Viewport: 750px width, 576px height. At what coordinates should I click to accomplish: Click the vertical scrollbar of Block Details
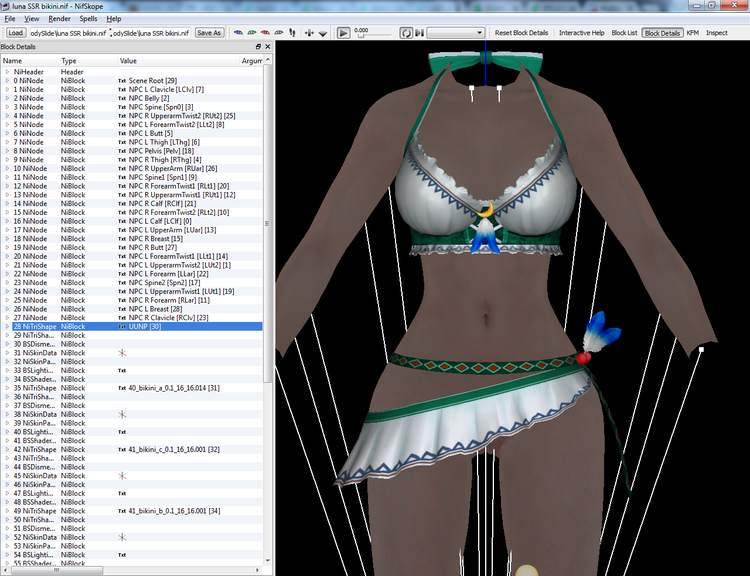click(267, 222)
